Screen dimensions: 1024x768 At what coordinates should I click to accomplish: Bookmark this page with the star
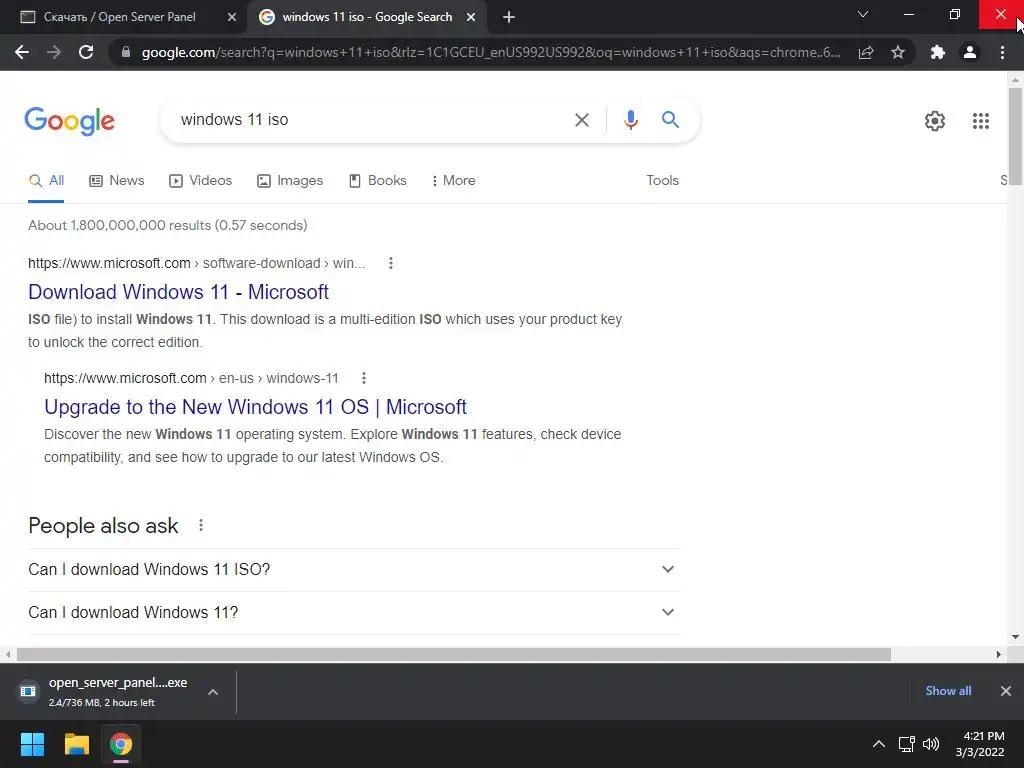pyautogui.click(x=898, y=52)
